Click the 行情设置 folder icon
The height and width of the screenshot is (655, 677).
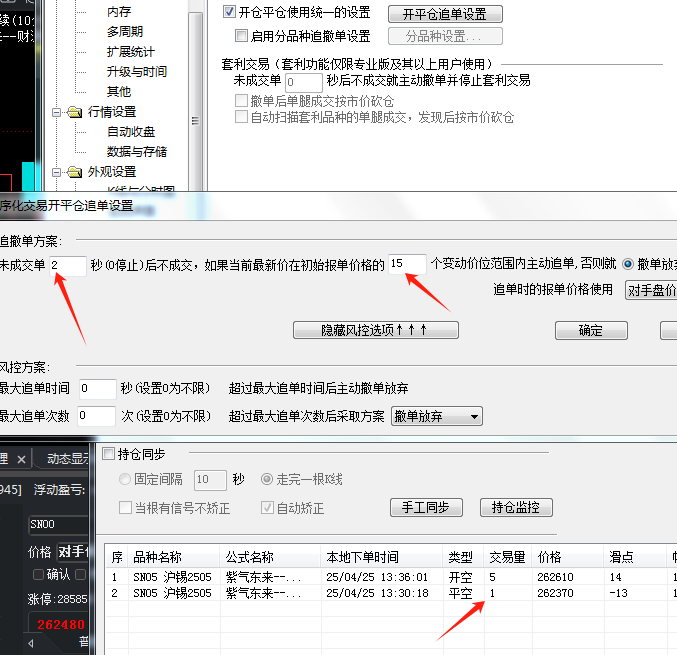tap(74, 112)
